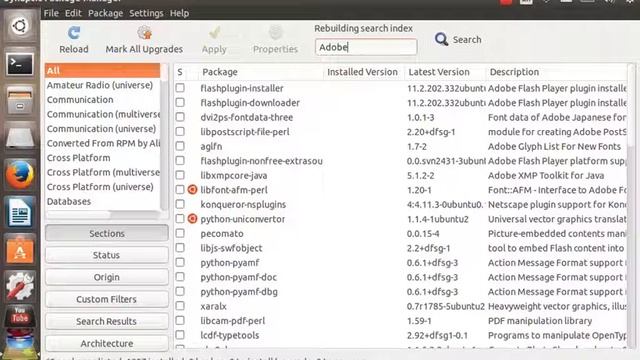The width and height of the screenshot is (640, 360).
Task: Open the Settings menu
Action: click(x=146, y=13)
